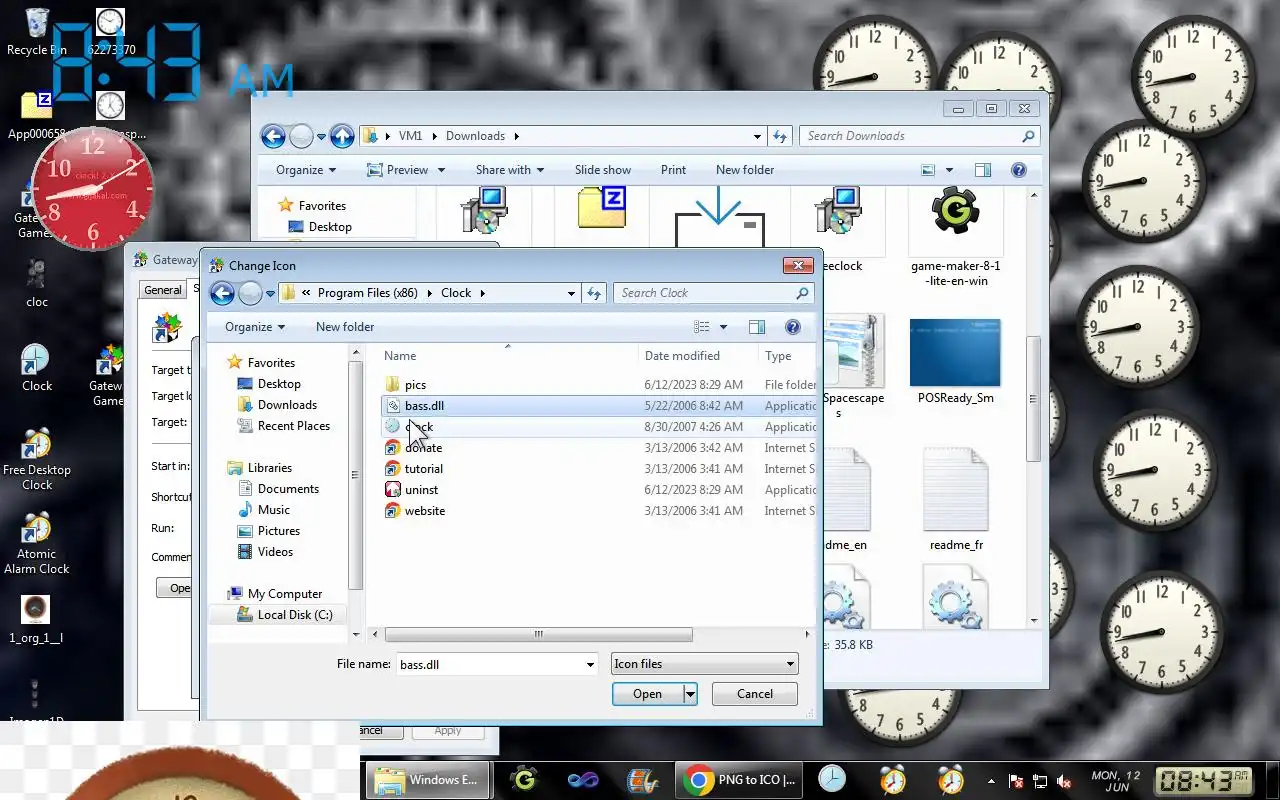Open the Clock desktop shortcut
The width and height of the screenshot is (1280, 800).
[37, 368]
